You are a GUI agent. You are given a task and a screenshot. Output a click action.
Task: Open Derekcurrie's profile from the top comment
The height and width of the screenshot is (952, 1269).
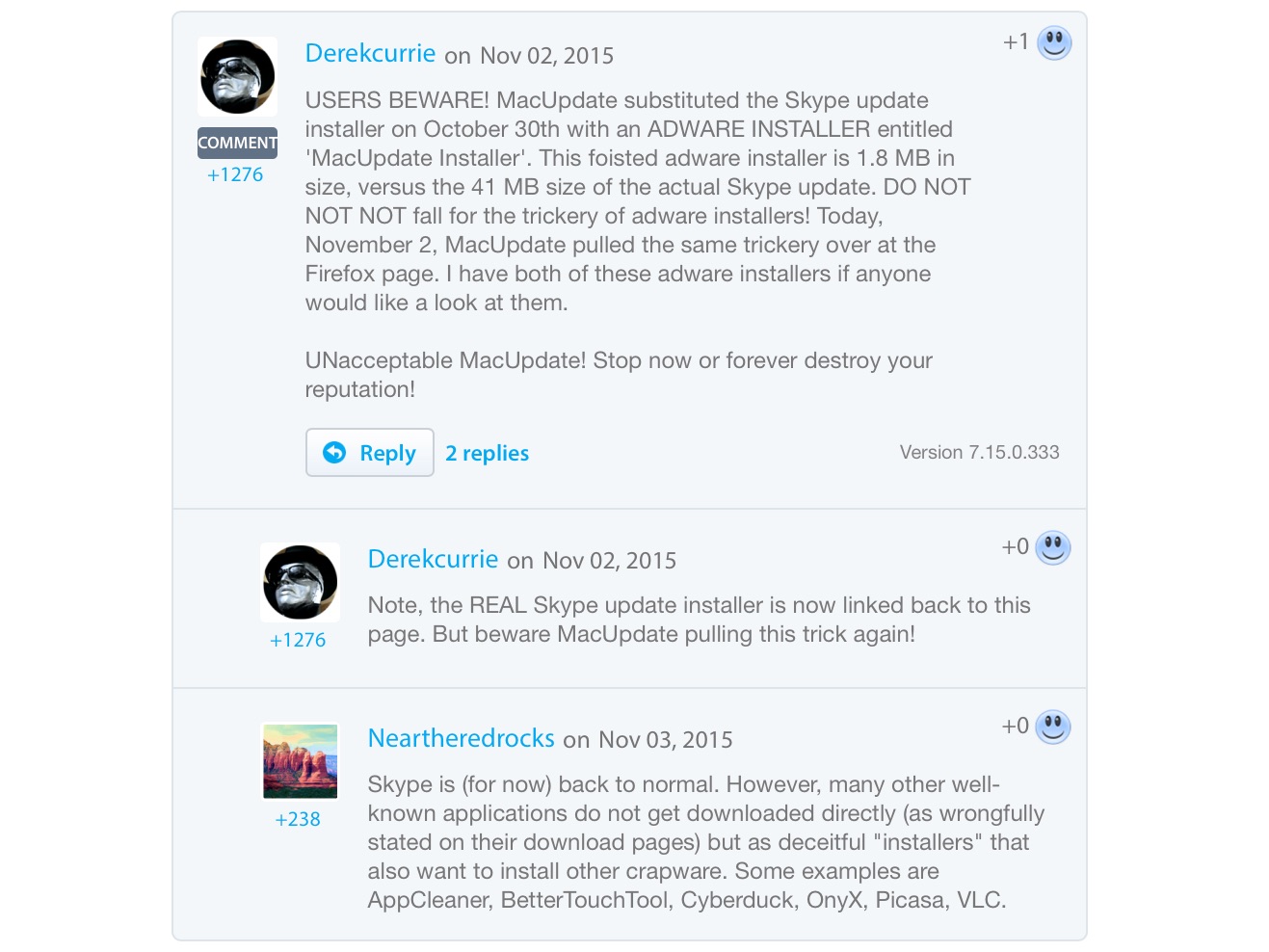click(370, 53)
